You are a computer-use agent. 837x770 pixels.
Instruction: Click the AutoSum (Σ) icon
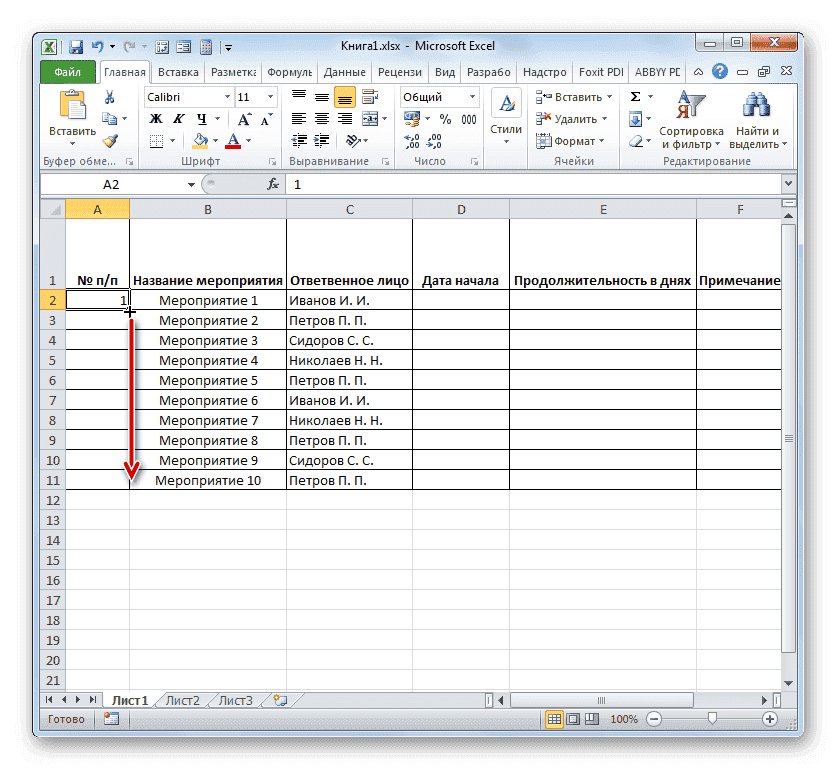pyautogui.click(x=635, y=97)
